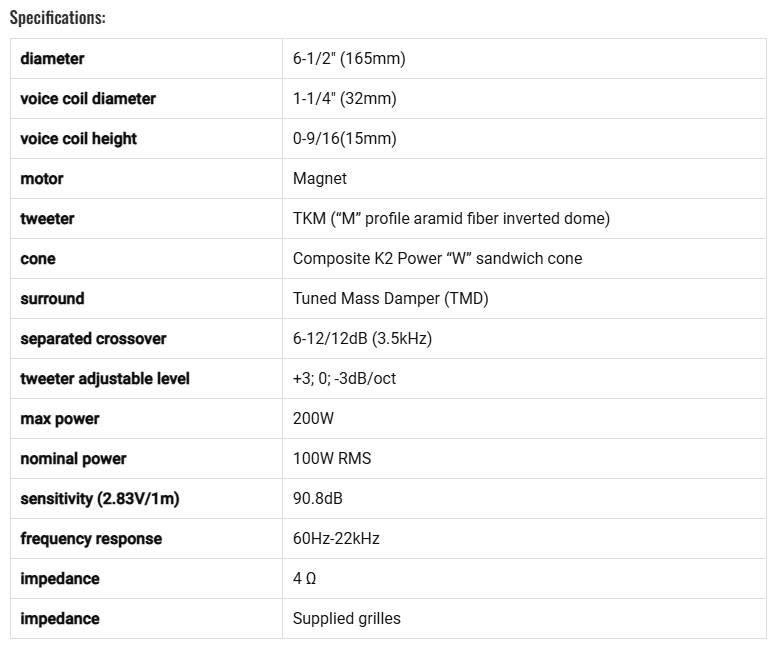Viewport: 774px width, 650px height.
Task: Select the 100W RMS nominal power value
Action: (332, 459)
